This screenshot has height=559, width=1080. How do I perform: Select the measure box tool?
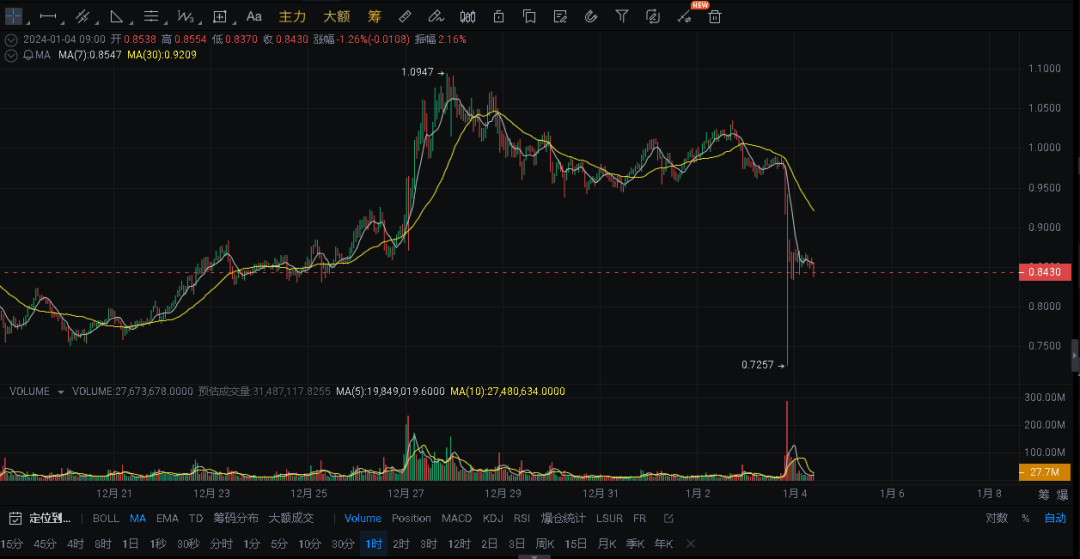(x=220, y=15)
